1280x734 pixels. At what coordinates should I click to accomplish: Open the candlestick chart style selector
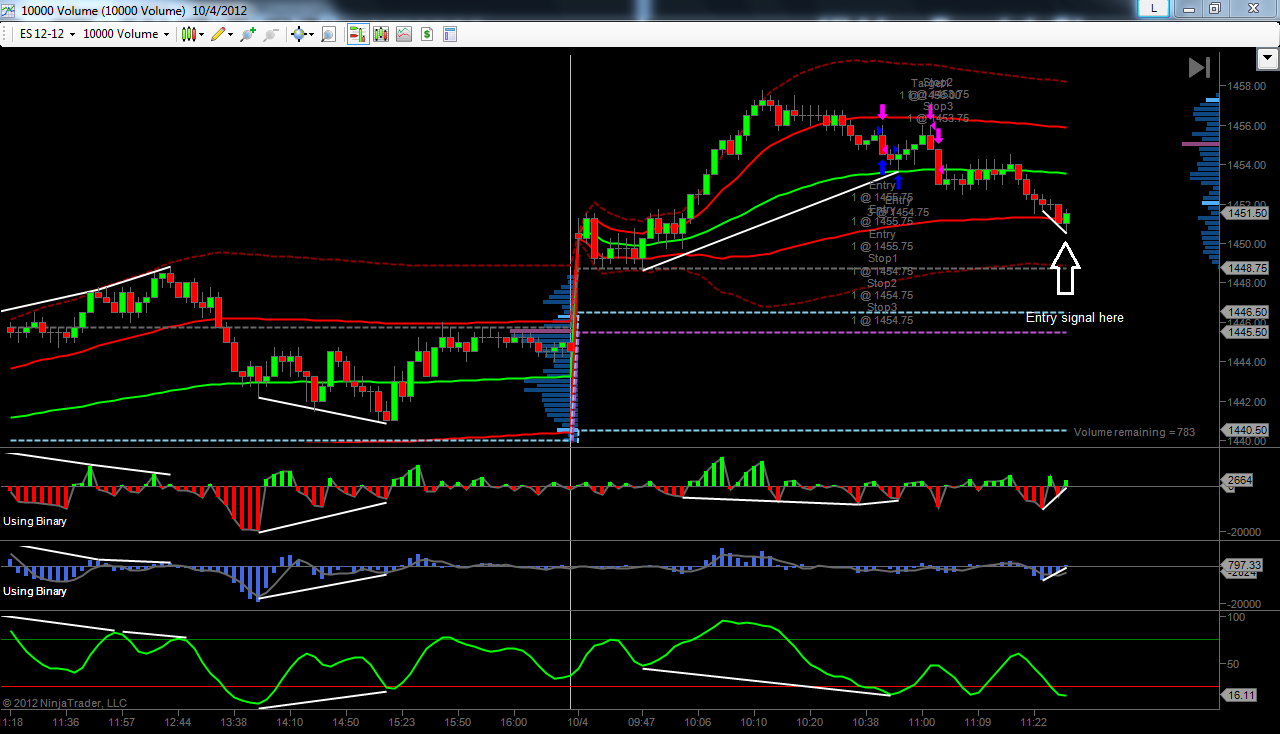click(192, 34)
